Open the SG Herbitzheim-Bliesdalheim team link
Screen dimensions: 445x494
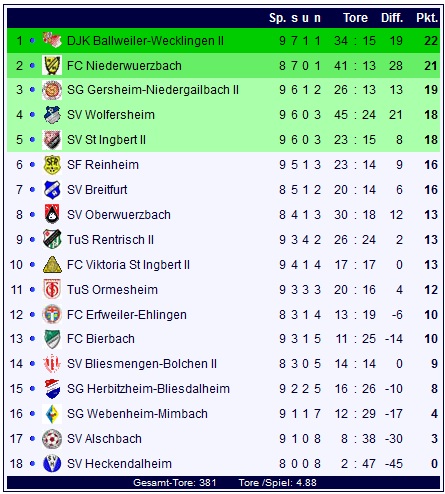click(x=148, y=389)
